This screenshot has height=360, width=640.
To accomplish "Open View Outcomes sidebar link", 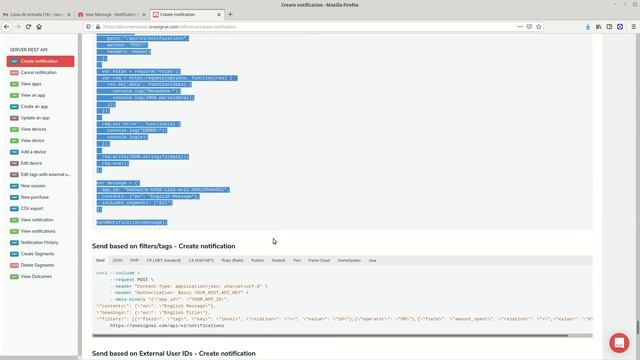I will point(36,277).
